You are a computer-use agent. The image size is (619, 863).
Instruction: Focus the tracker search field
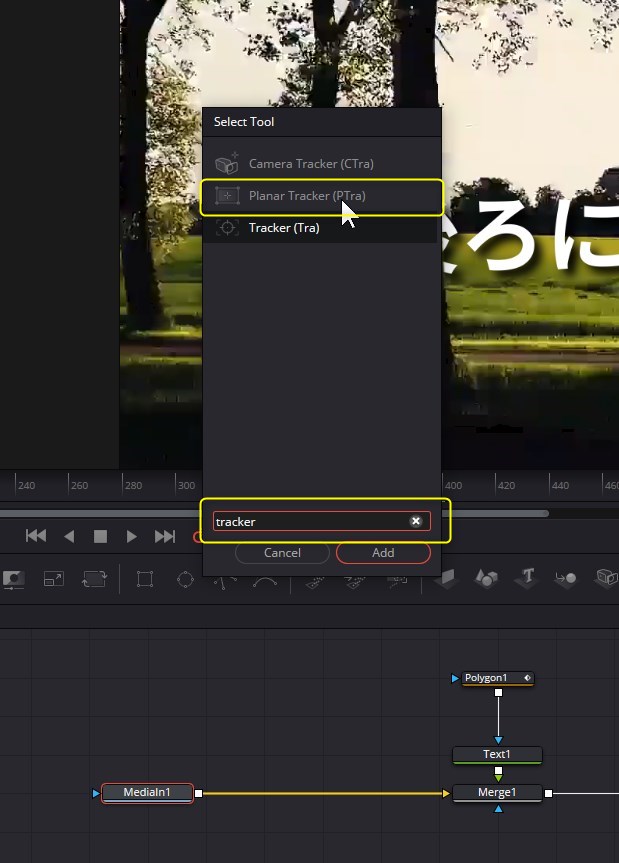[x=321, y=521]
